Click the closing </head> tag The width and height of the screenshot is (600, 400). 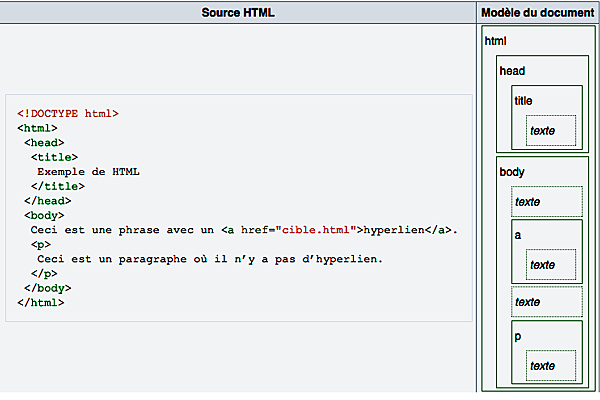tap(47, 201)
